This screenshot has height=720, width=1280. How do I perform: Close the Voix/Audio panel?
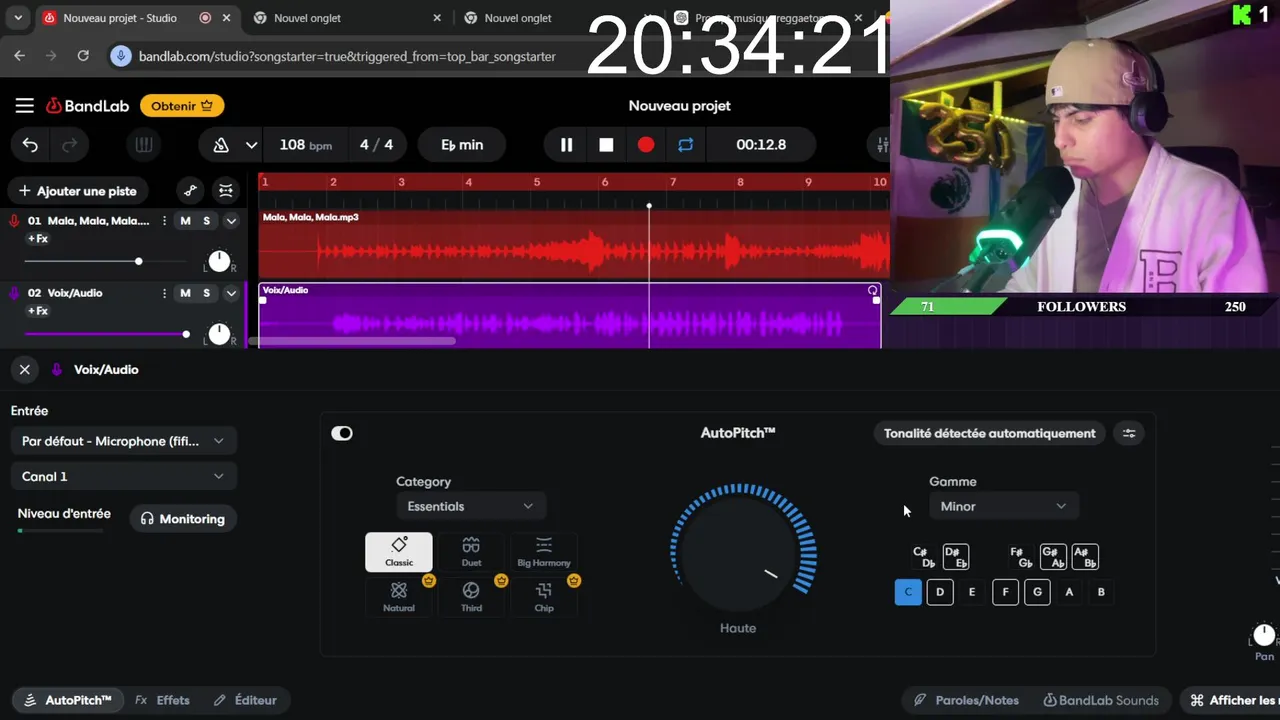coord(25,370)
